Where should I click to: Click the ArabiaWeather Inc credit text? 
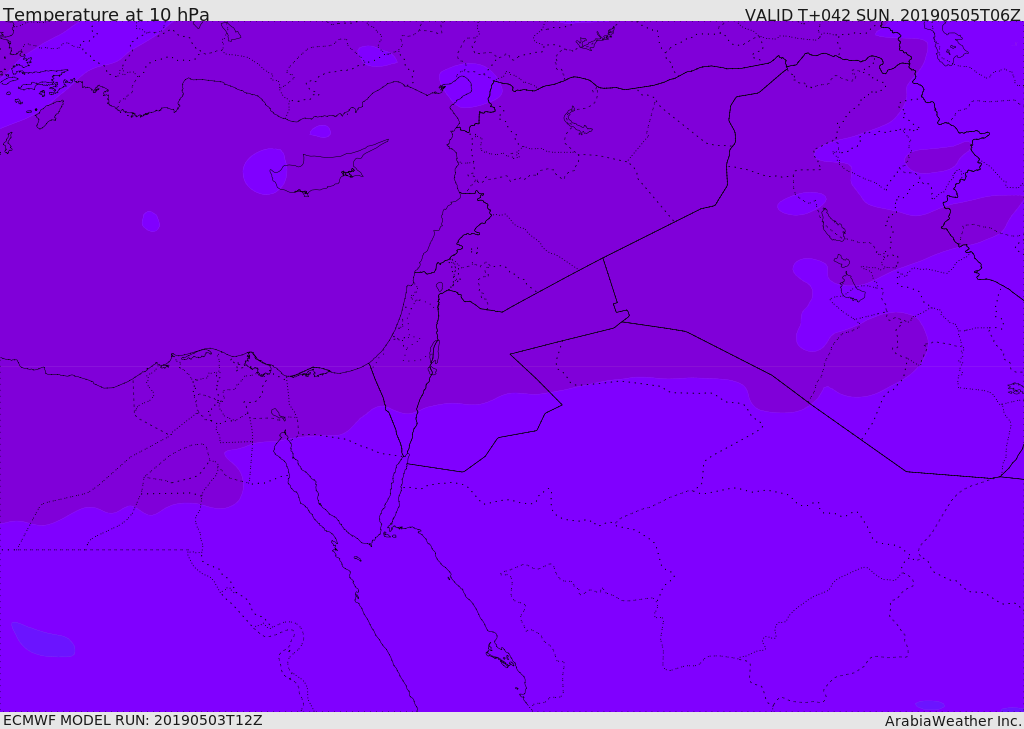coord(952,721)
